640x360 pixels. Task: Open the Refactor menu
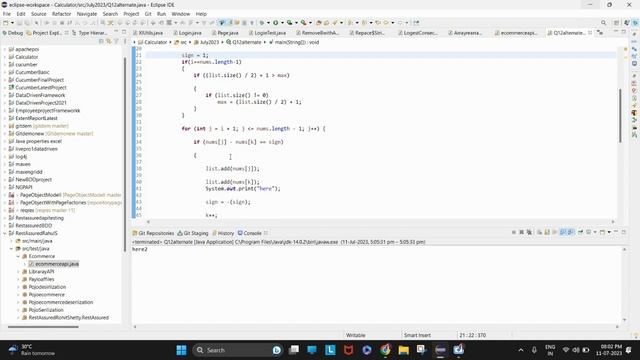61,14
